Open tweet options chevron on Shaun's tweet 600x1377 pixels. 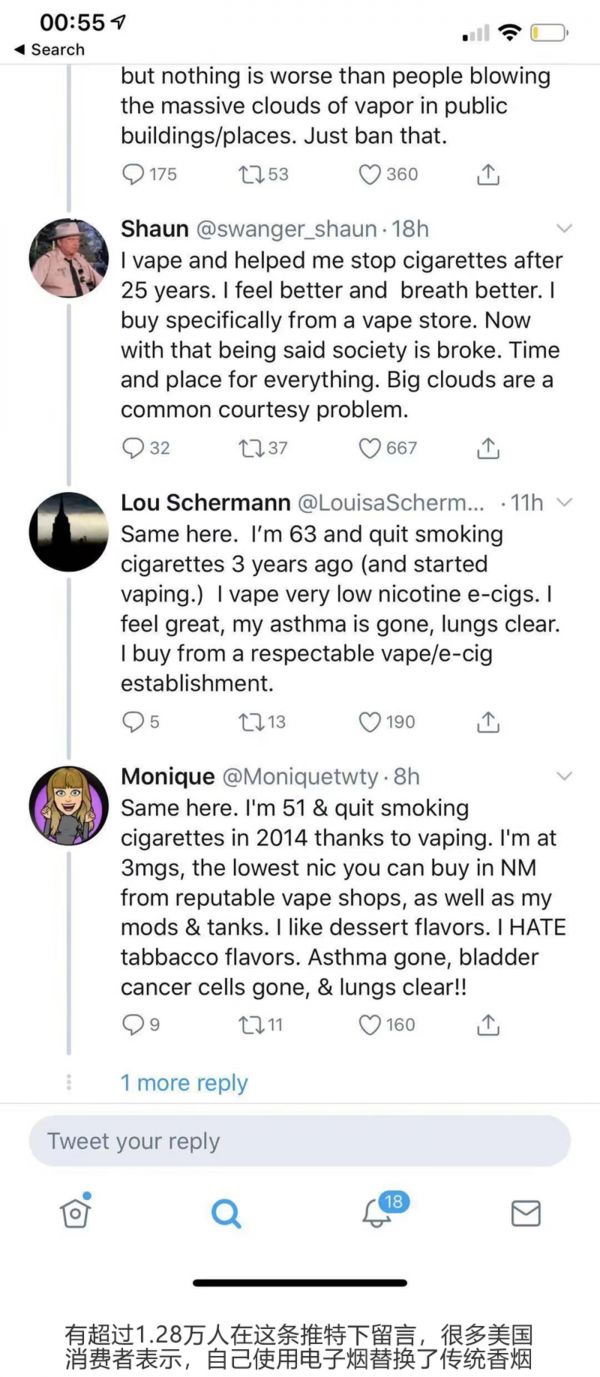click(x=564, y=229)
